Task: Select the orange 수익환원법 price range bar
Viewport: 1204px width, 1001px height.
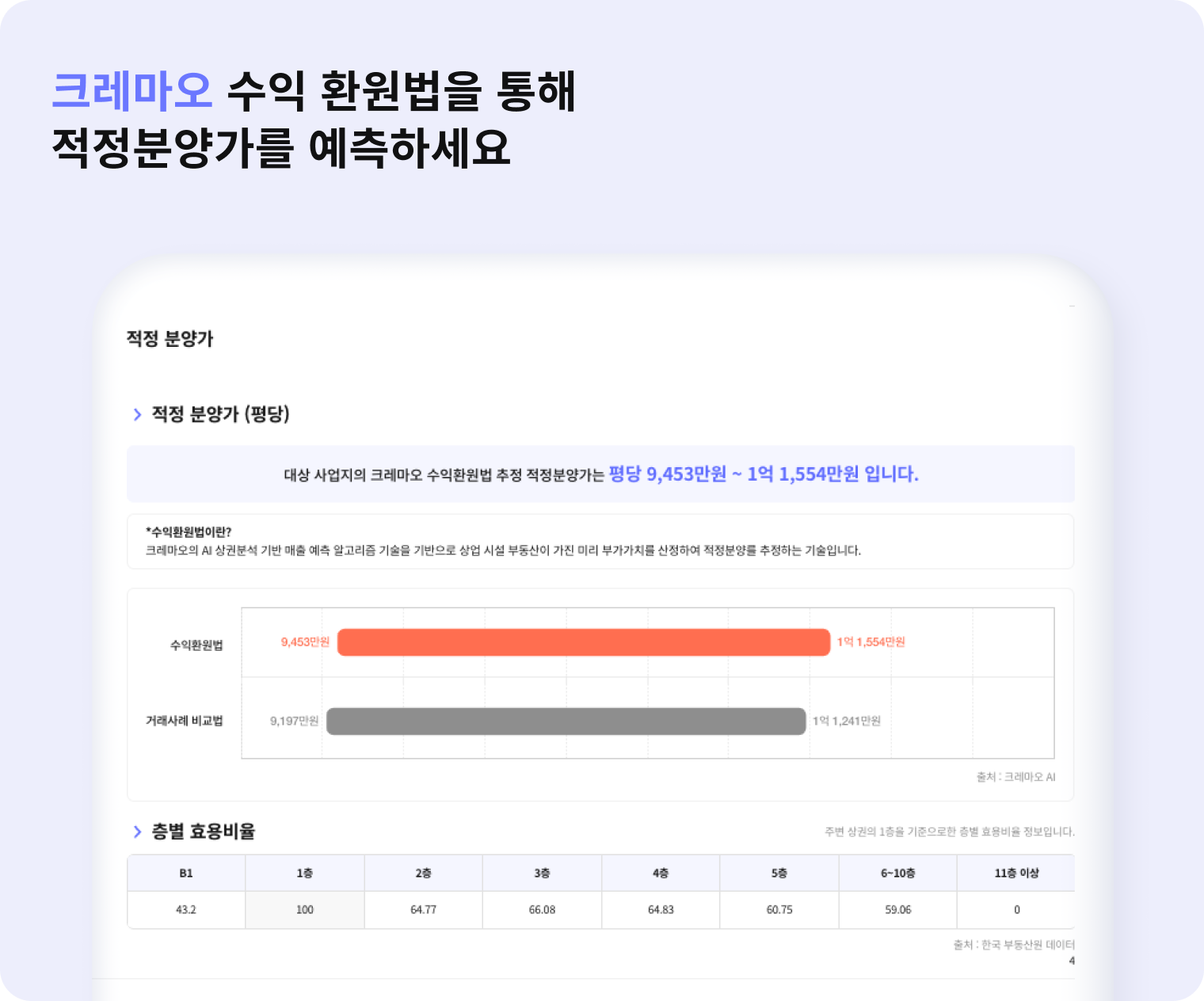Action: (584, 642)
